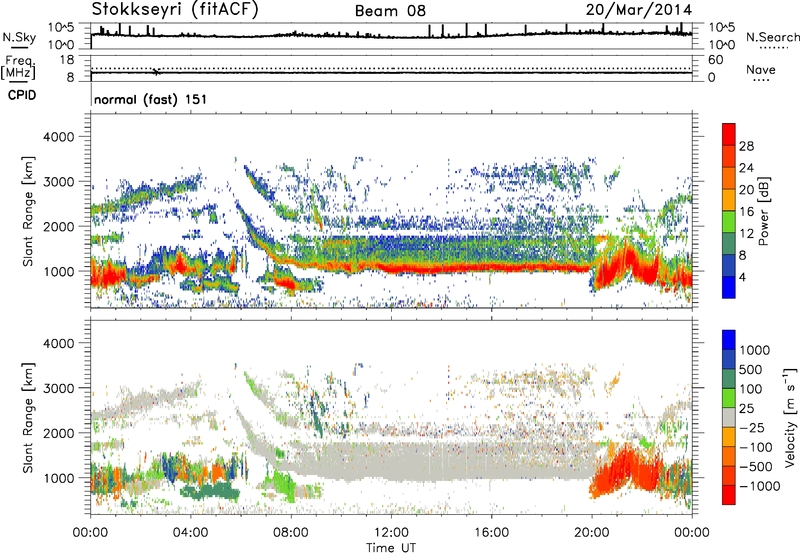Viewport: 800px width, 554px height.
Task: Click the 'Freq. [MHz]' axis label
Action: coord(18,68)
